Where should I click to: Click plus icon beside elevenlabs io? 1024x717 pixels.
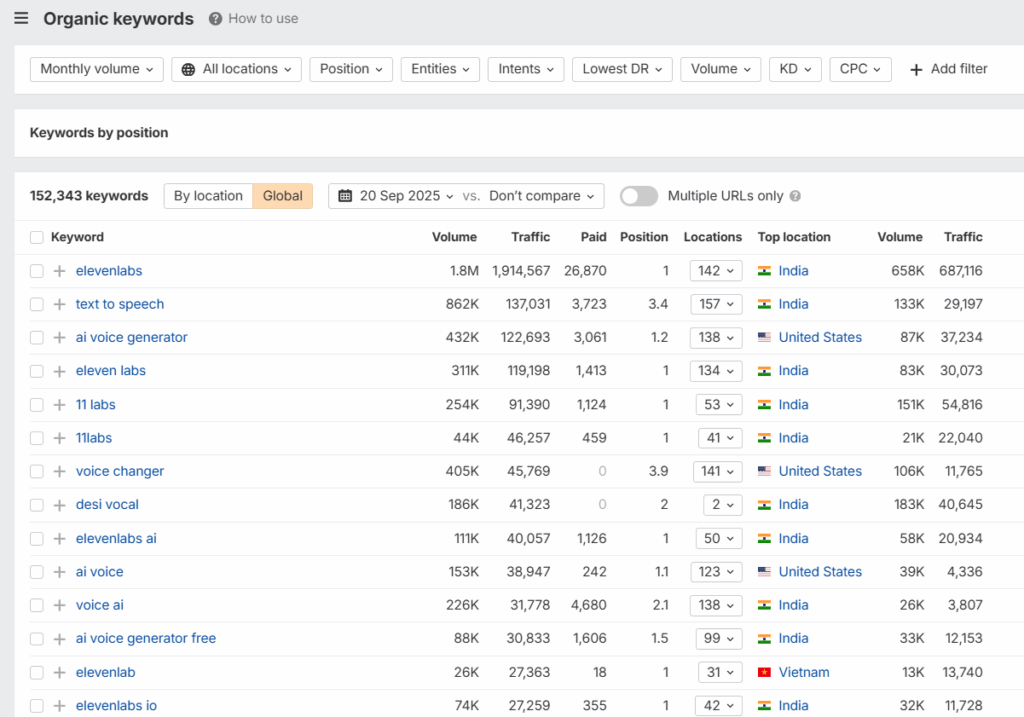[59, 706]
